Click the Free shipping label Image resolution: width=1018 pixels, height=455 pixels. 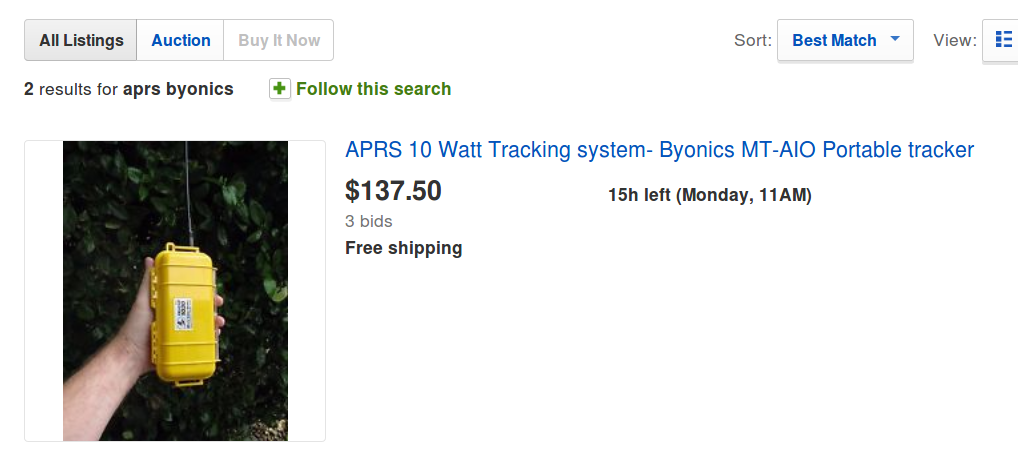(403, 248)
